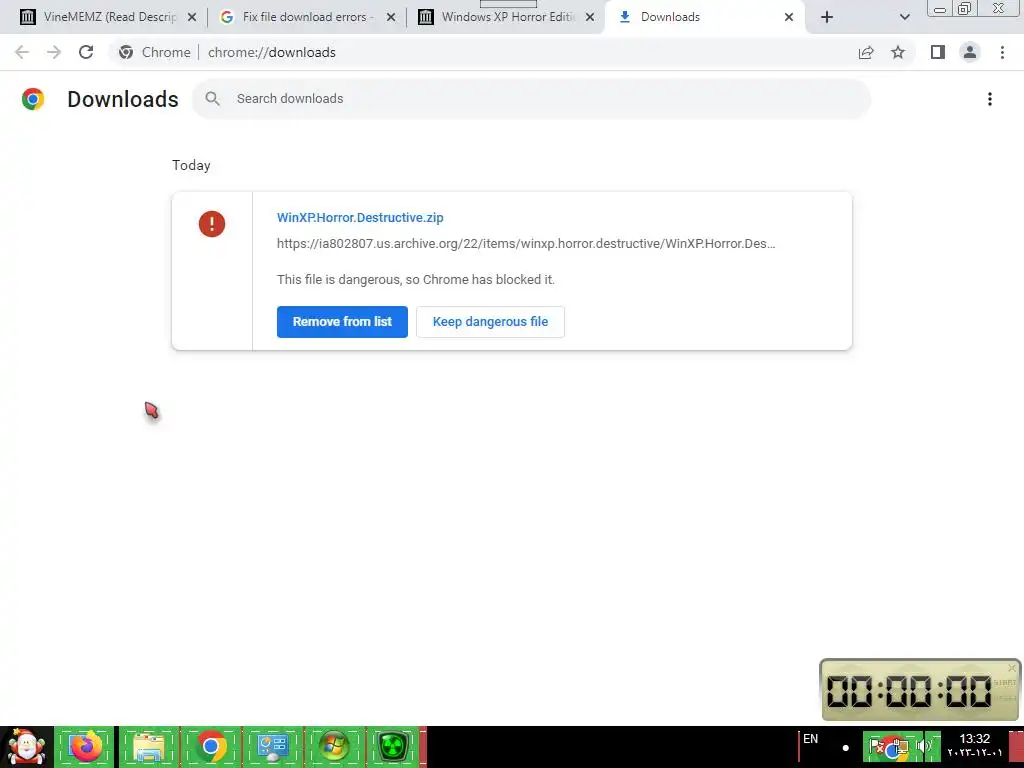Share this page icon
1024x768 pixels.
(x=866, y=52)
